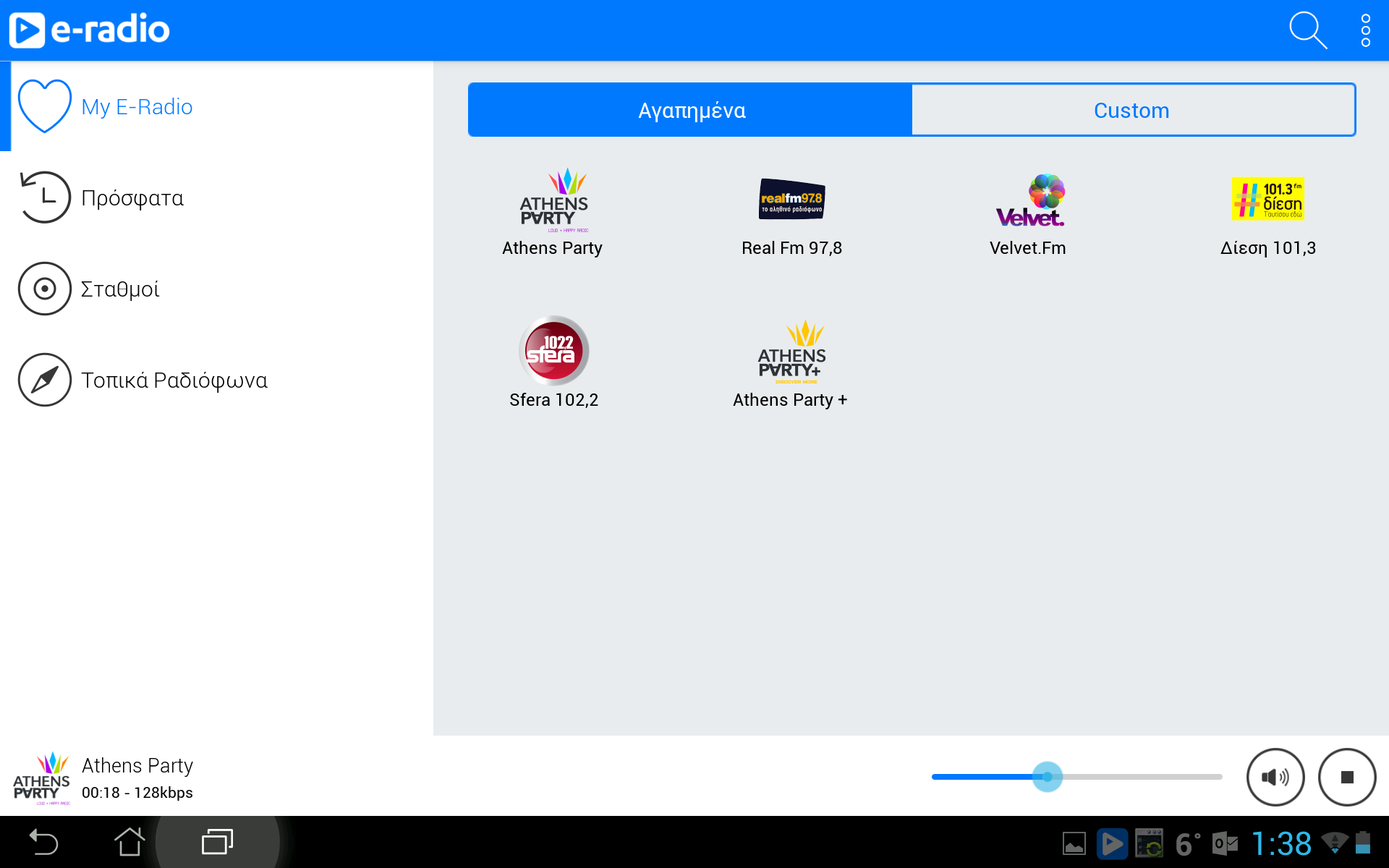This screenshot has width=1389, height=868.
Task: Open the e-radio notification play icon
Action: pos(1112,843)
